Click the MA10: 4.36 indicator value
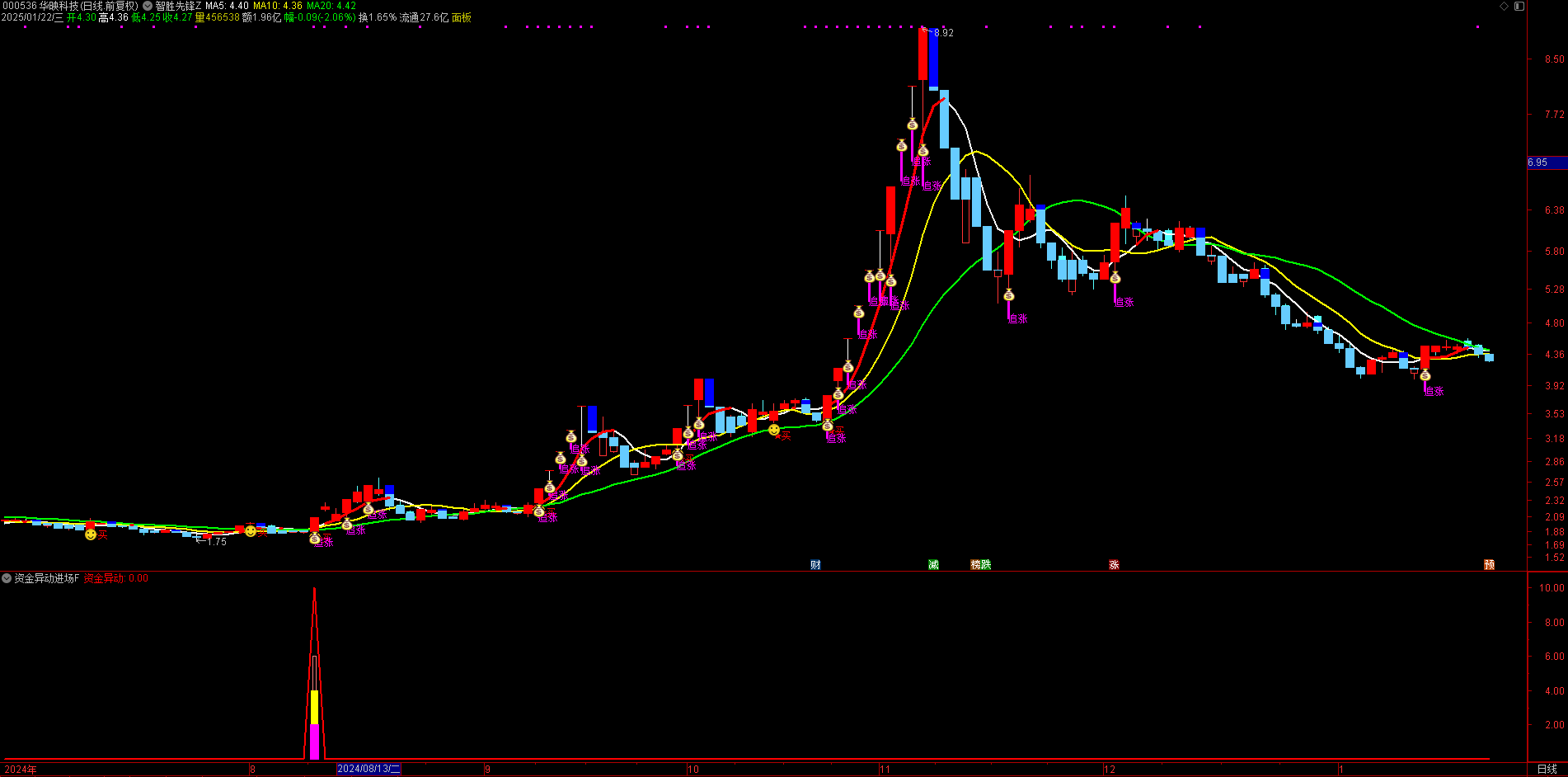The image size is (1568, 777). coord(278,6)
